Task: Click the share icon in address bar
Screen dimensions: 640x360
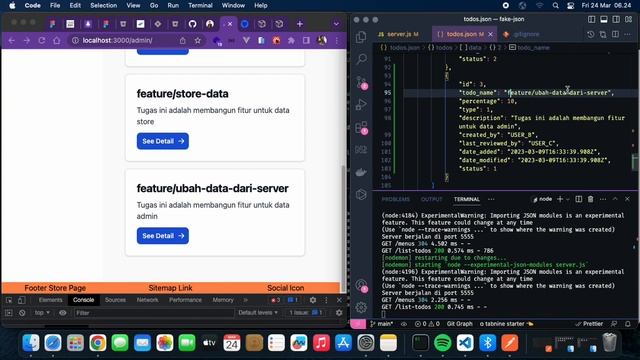Action: (182, 40)
